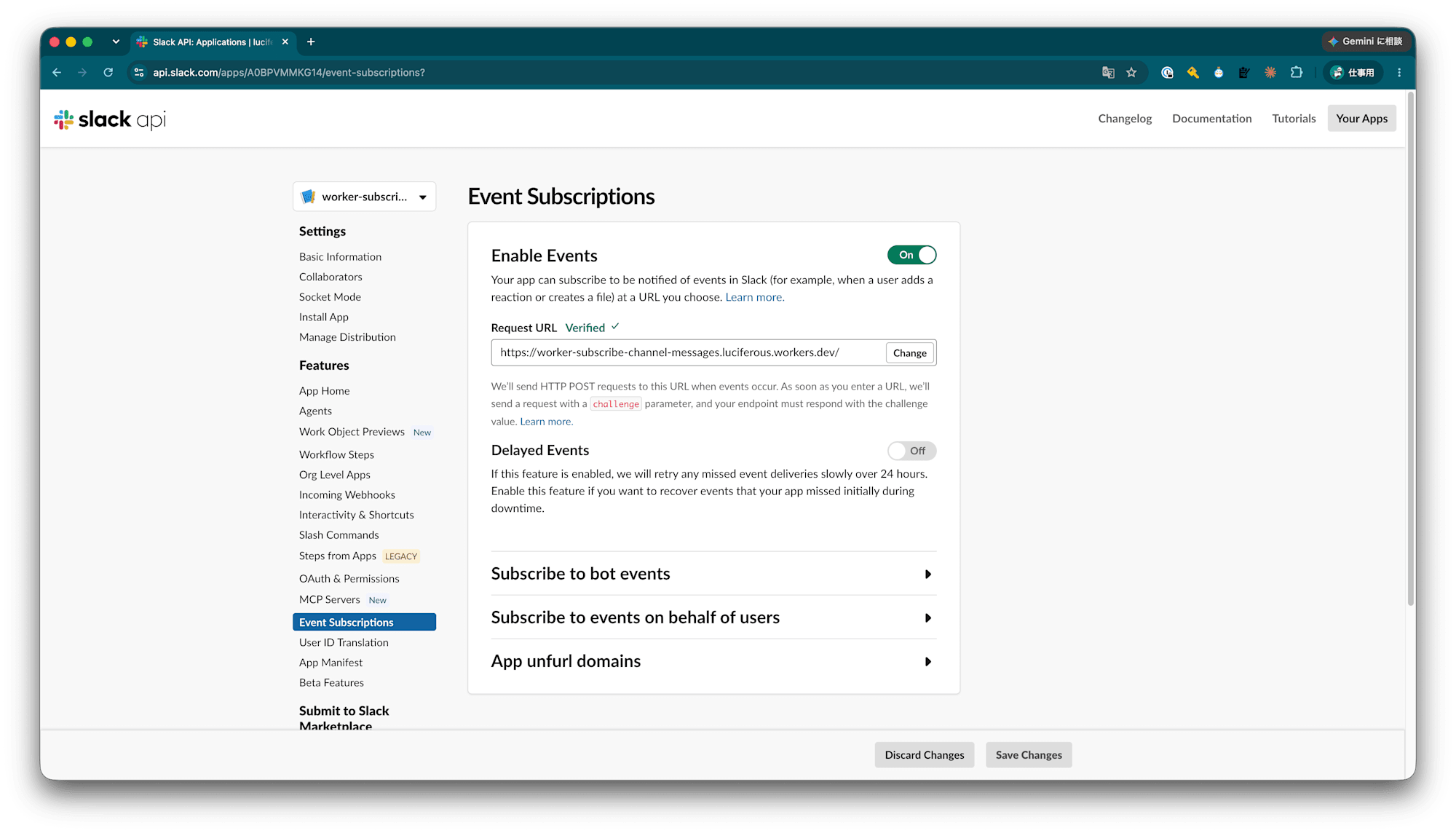Go back to the previous page
Viewport: 1456px width, 833px height.
(x=57, y=73)
